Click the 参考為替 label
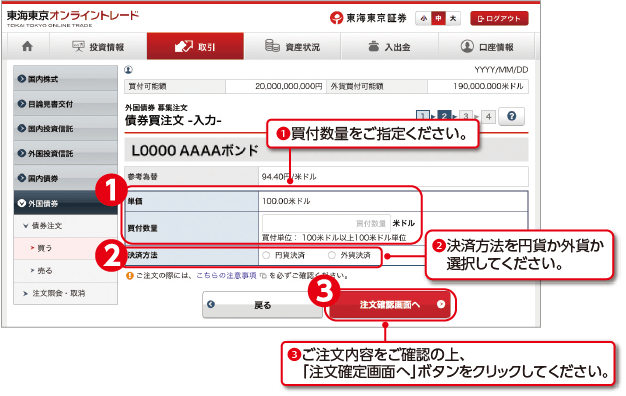 (x=143, y=176)
